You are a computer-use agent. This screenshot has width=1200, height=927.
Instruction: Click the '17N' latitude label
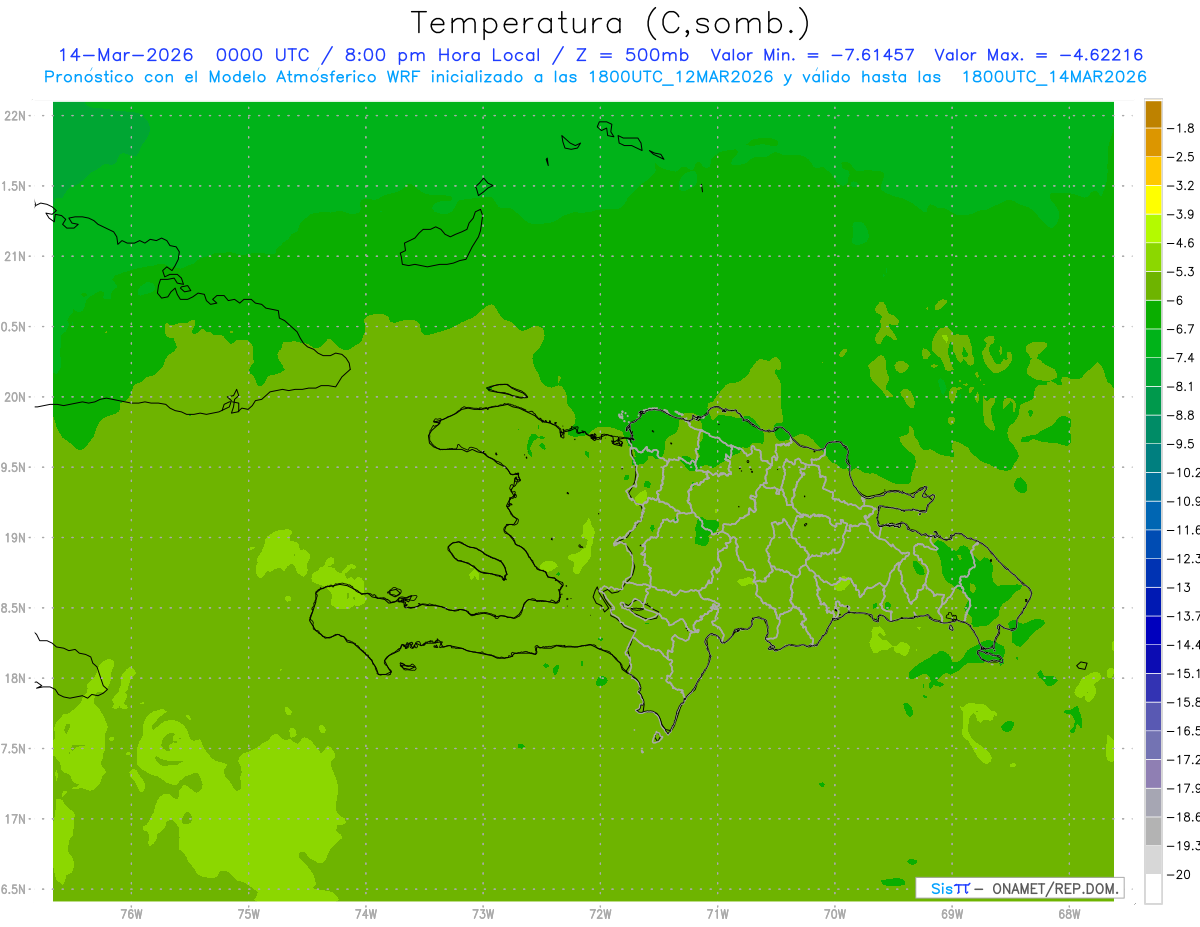(x=15, y=819)
